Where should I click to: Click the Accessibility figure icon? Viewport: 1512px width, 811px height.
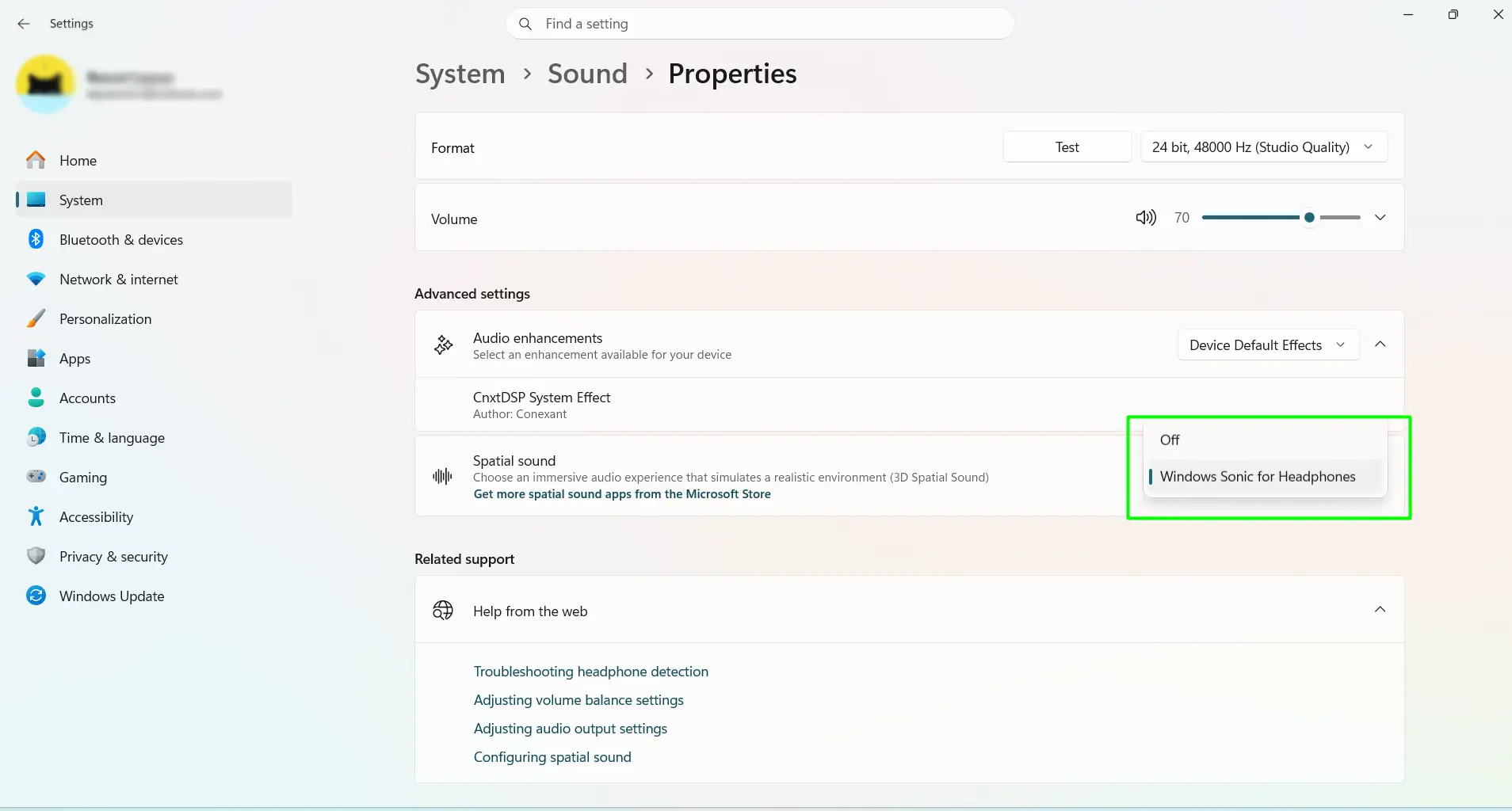[36, 516]
